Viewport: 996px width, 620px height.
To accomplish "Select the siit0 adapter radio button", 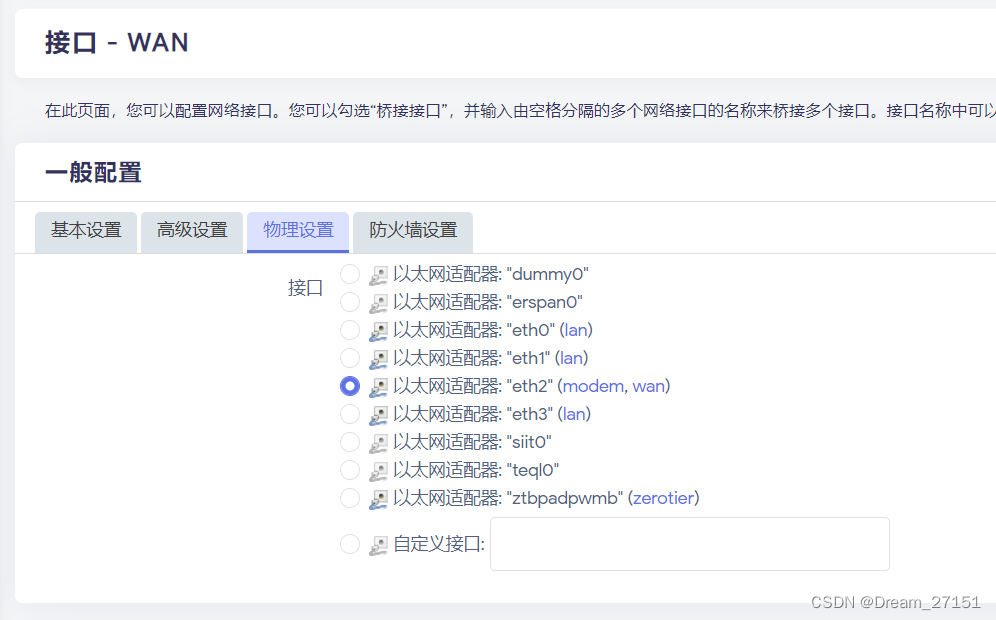I will [x=350, y=442].
